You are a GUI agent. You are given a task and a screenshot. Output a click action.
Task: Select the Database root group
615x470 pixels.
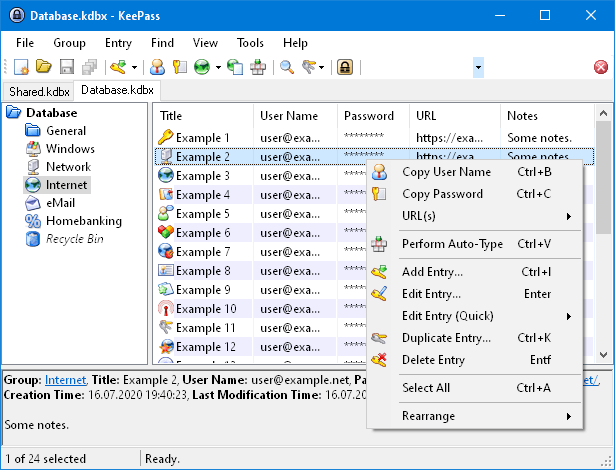pos(51,113)
